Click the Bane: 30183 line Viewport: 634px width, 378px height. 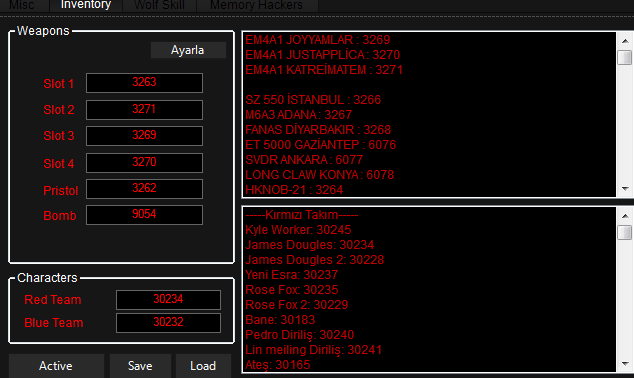pos(280,319)
